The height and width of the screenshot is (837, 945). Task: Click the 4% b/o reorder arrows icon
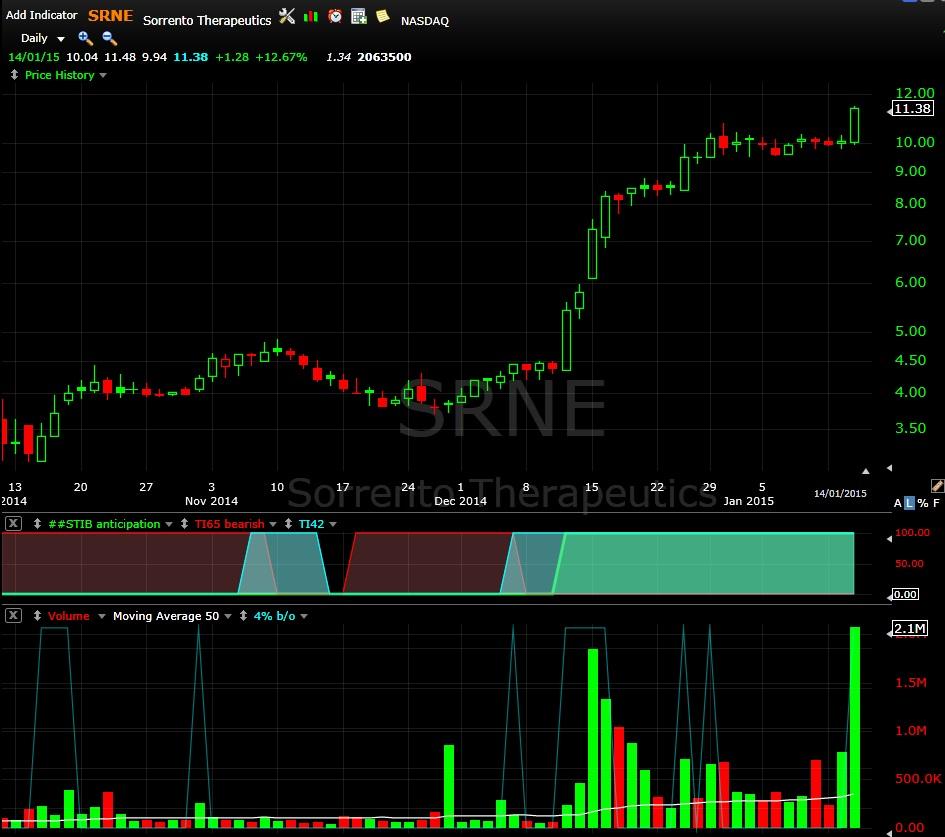tap(243, 615)
